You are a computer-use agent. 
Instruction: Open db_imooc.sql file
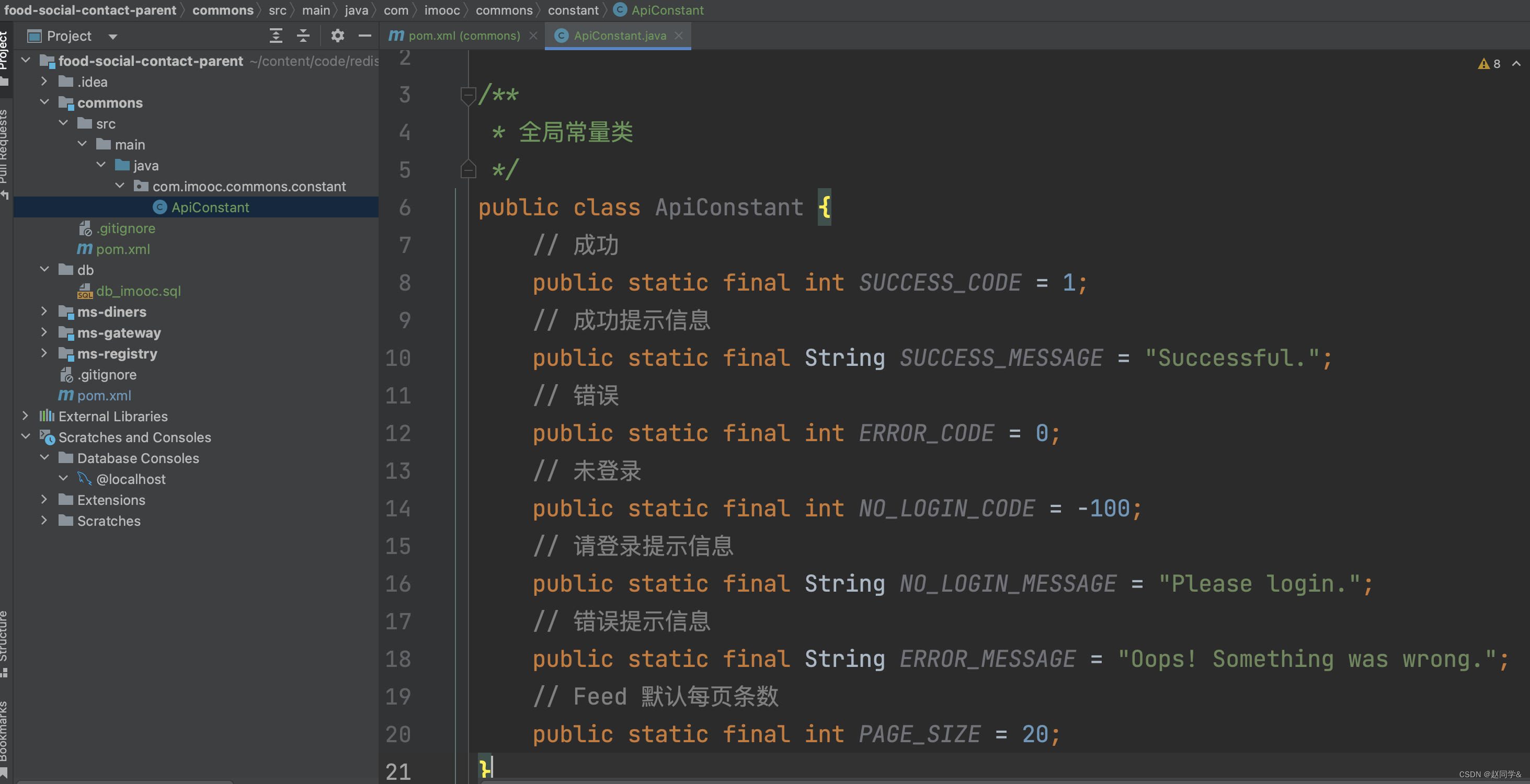click(138, 291)
